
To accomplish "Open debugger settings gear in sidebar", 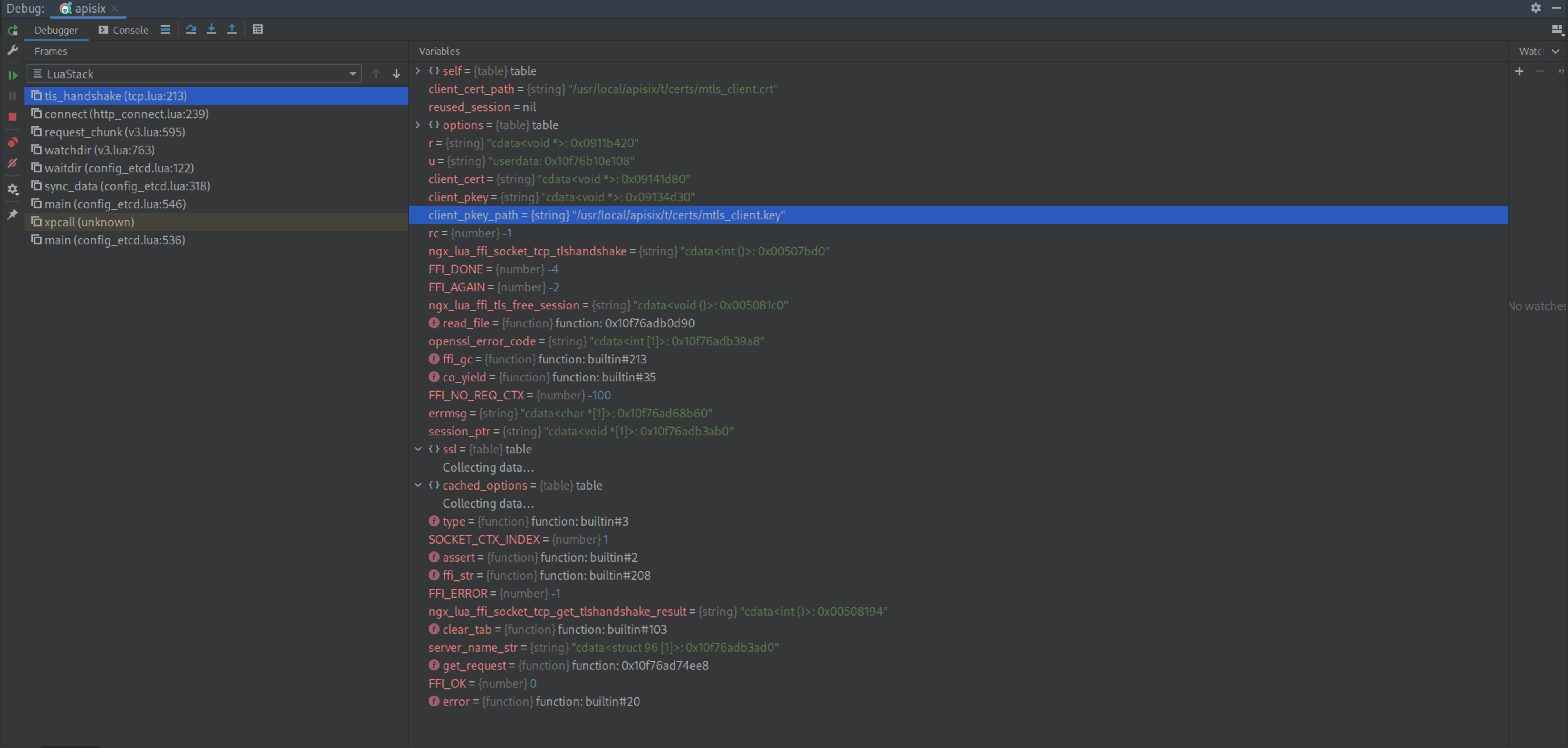I will pos(12,189).
